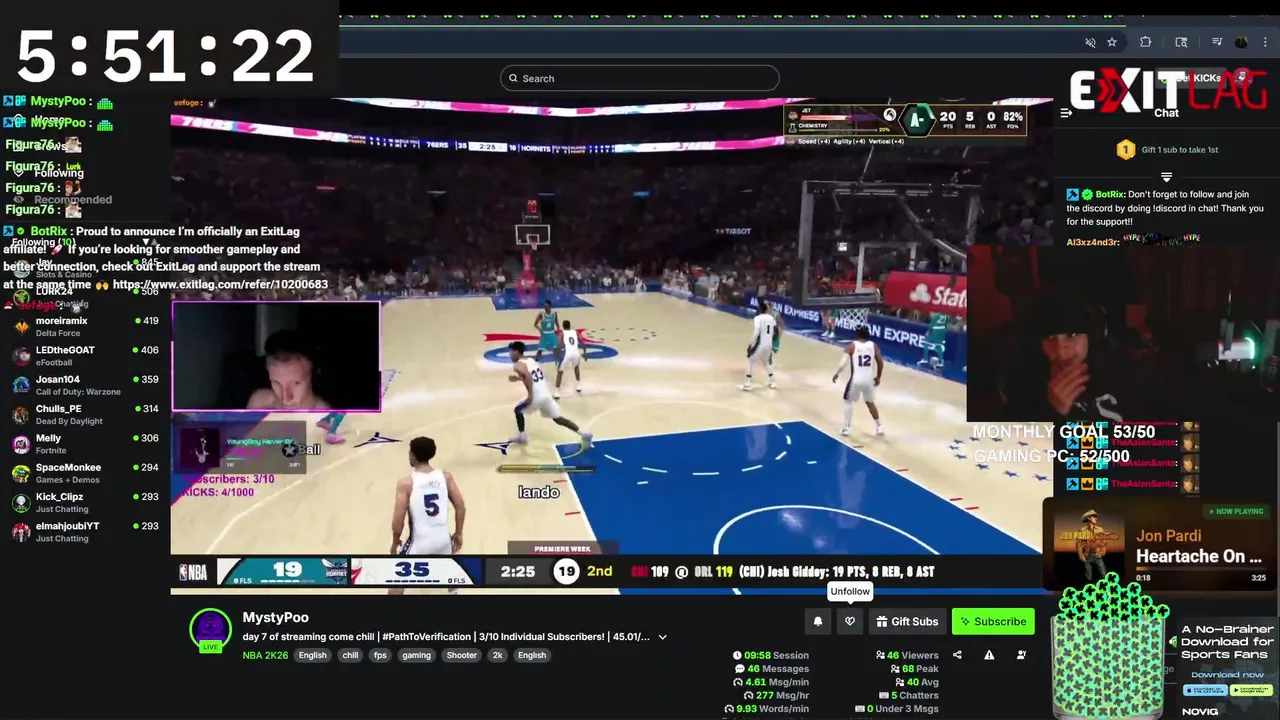Image resolution: width=1280 pixels, height=720 pixels.
Task: Open the browser extensions puzzle icon
Action: click(1146, 42)
